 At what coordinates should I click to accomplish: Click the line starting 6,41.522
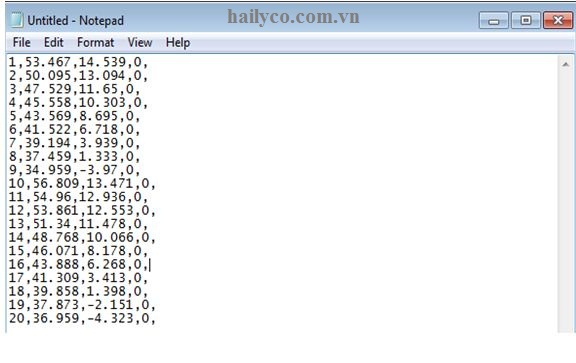[x=75, y=129]
